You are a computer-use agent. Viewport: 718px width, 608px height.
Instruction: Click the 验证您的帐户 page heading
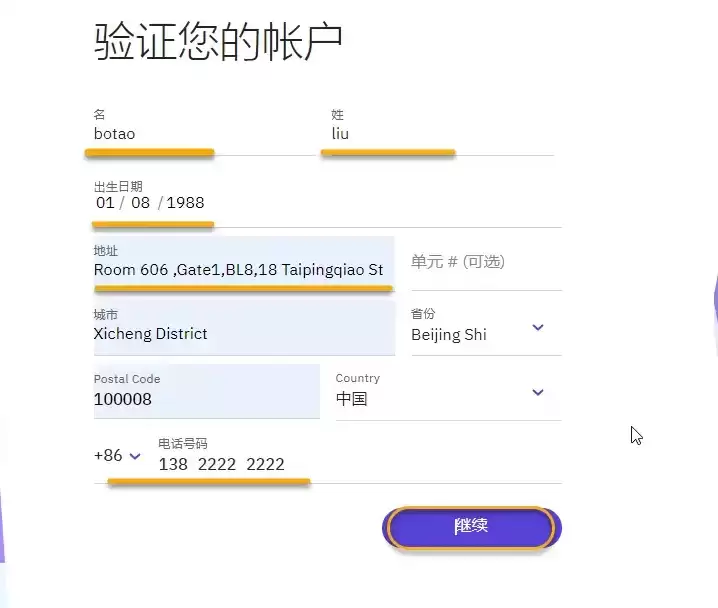pos(219,42)
